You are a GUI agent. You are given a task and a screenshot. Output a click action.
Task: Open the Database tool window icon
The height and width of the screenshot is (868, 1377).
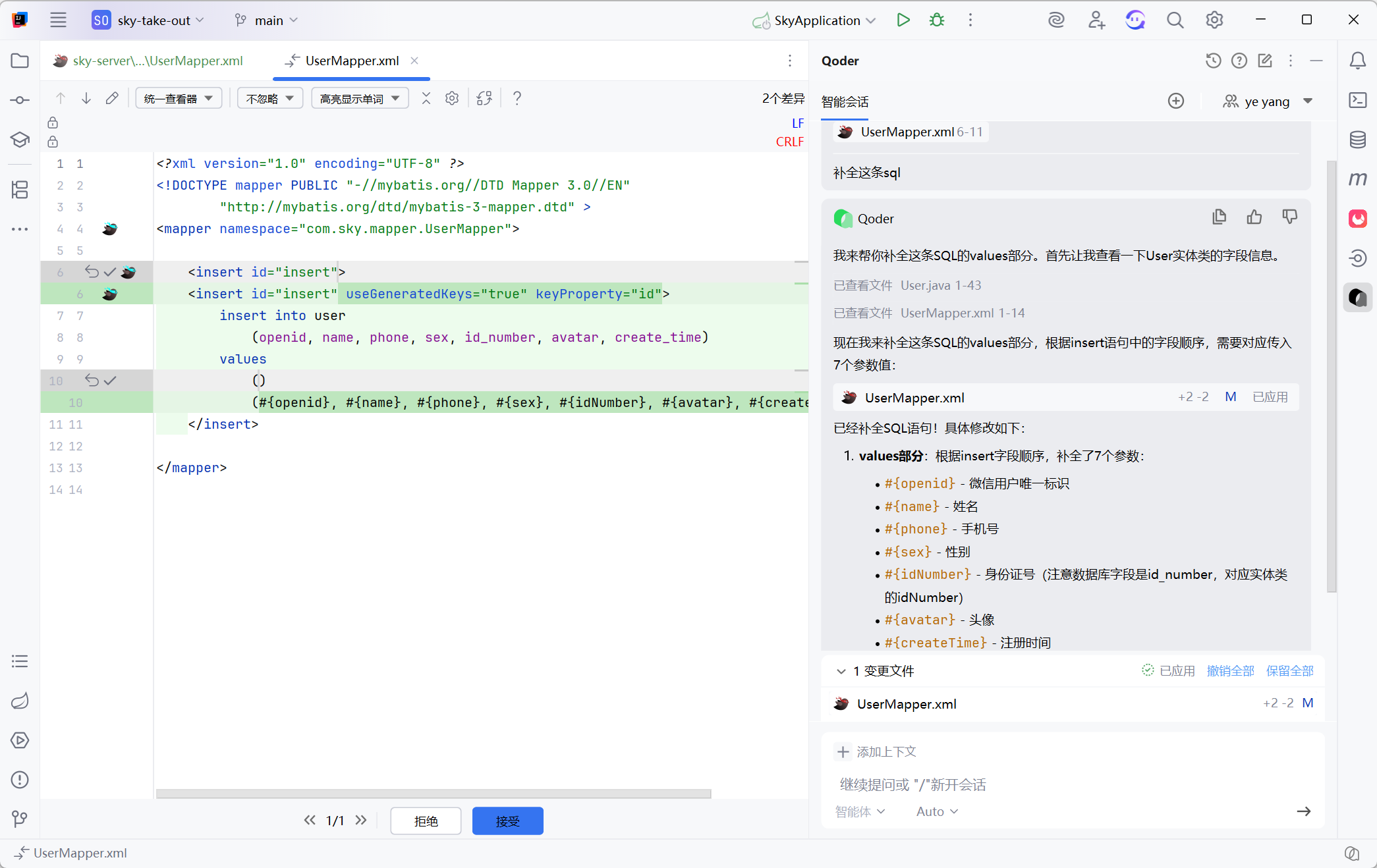pos(1357,140)
